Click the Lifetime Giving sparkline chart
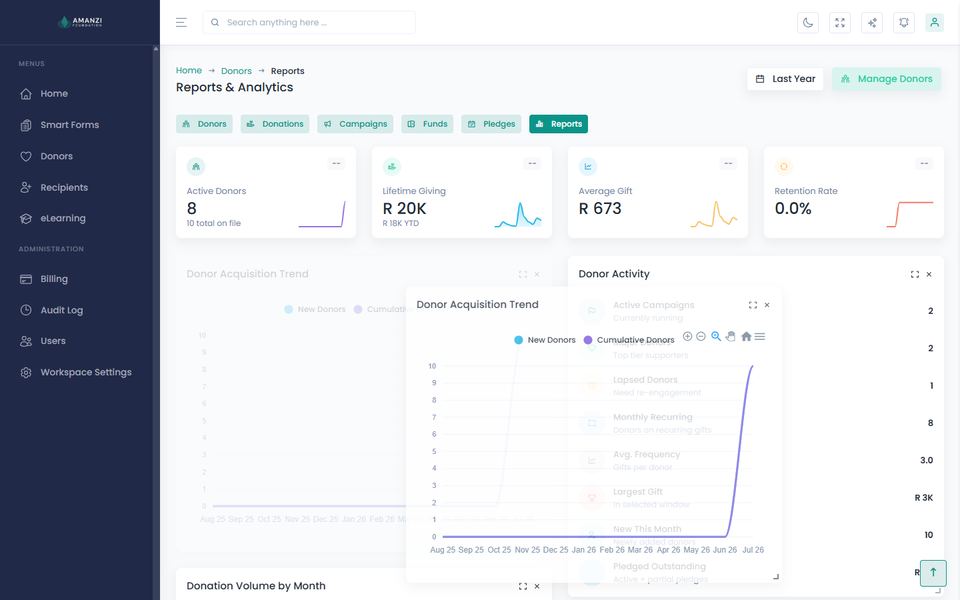The width and height of the screenshot is (960, 600). click(x=518, y=214)
